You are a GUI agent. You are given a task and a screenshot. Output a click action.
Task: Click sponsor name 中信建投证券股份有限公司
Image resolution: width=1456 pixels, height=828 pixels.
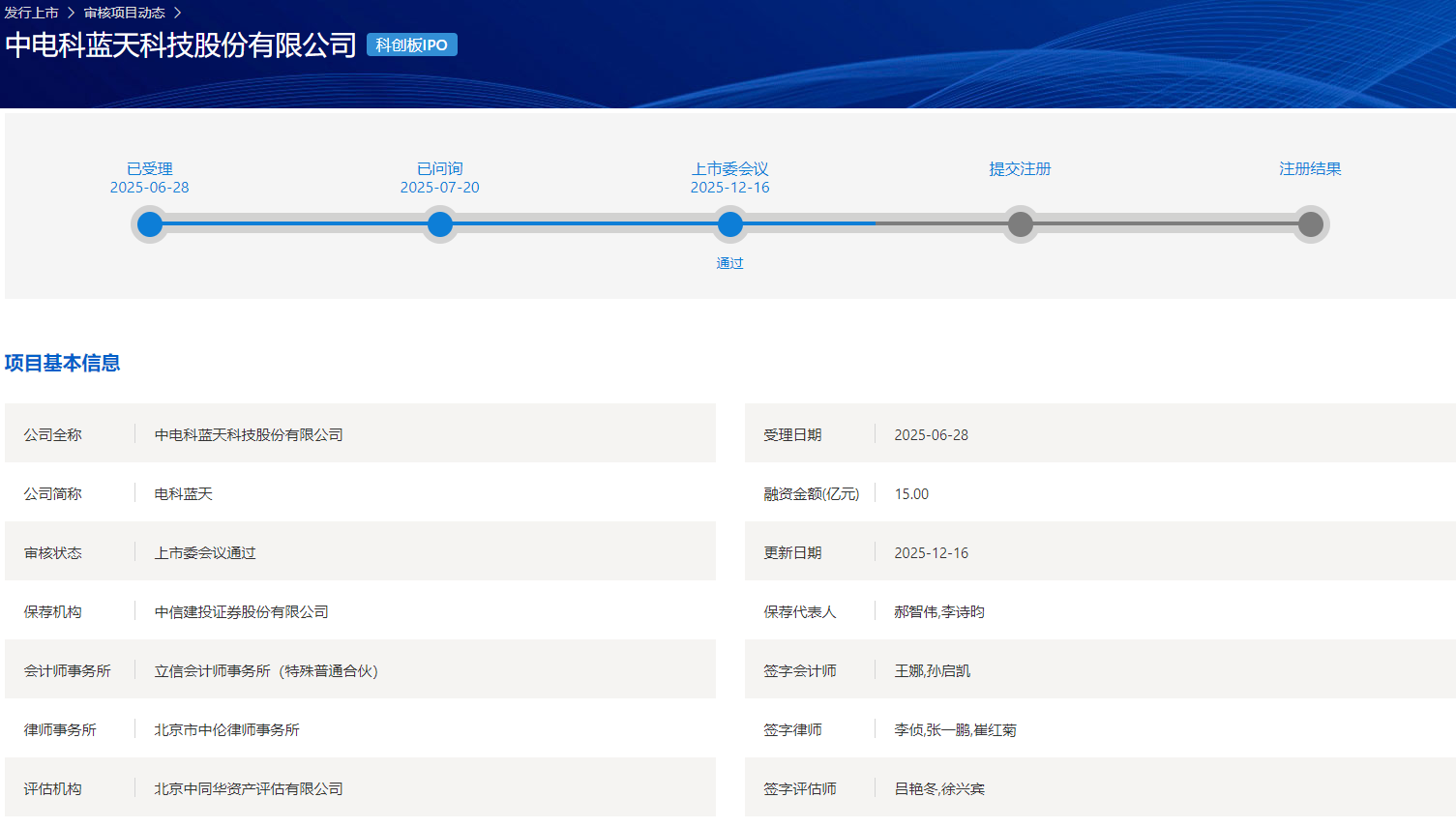click(242, 611)
